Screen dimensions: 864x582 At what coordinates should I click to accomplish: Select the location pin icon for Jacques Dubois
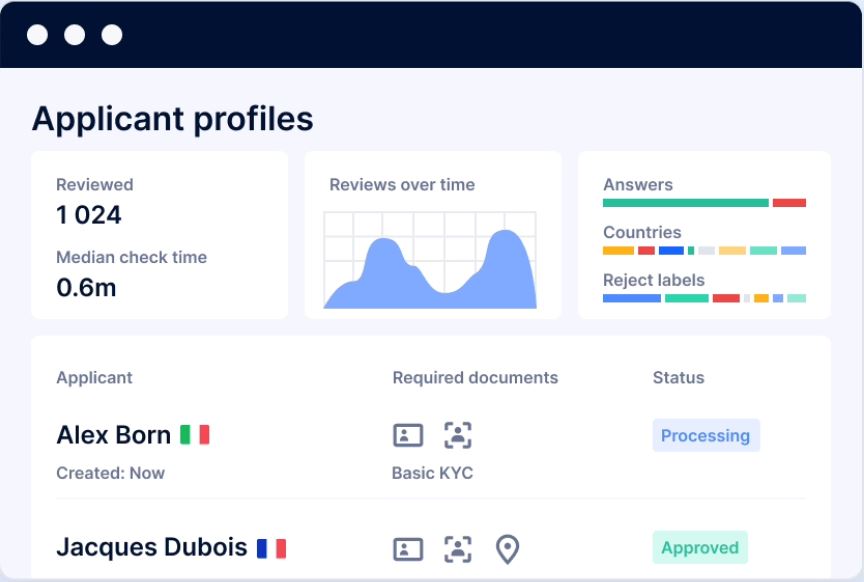coord(507,548)
